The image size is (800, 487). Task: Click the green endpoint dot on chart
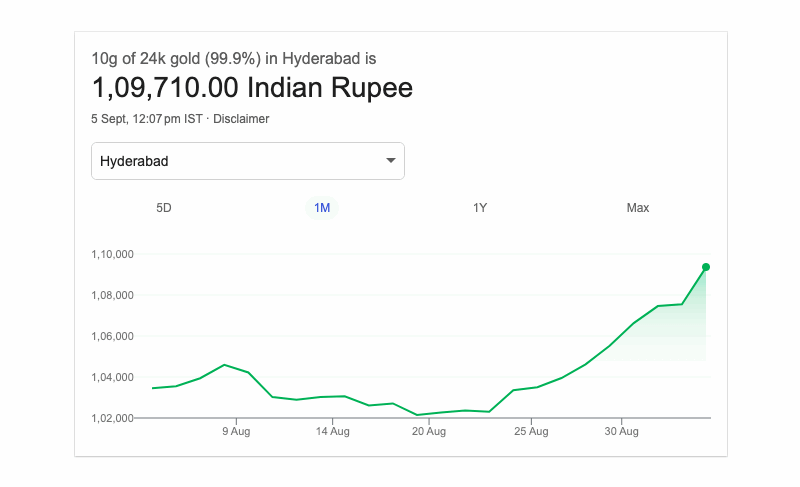pos(706,267)
